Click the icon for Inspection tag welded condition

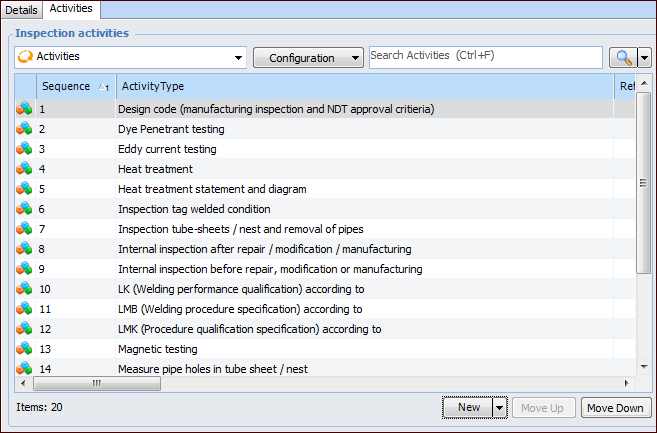(24, 209)
